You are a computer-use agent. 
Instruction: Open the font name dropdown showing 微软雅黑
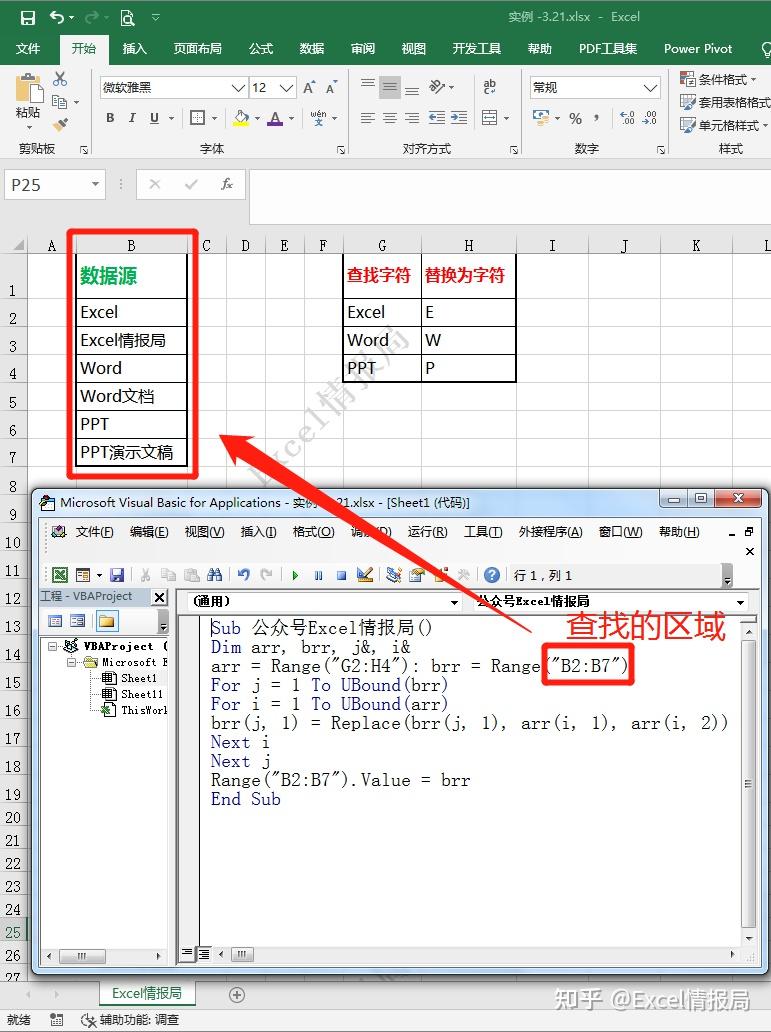pos(238,88)
